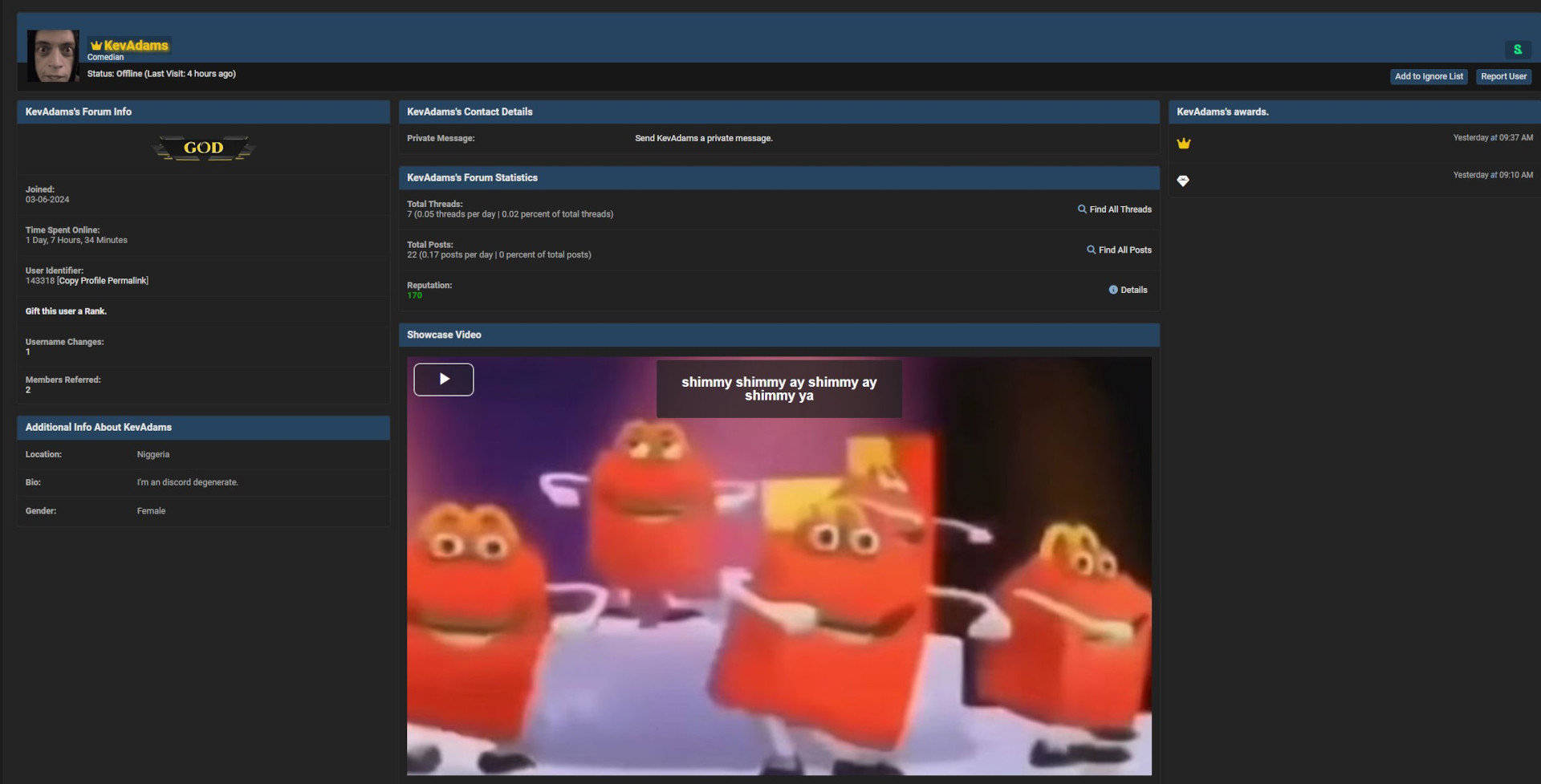Click the KevAdams's Forum Statistics header
Screen dimensions: 1541x784
point(779,178)
